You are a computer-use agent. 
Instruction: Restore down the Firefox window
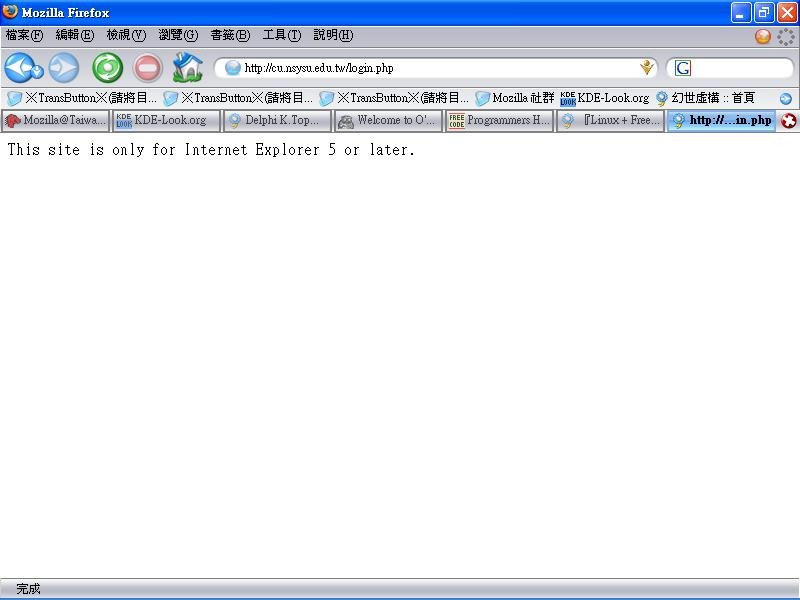[x=764, y=12]
